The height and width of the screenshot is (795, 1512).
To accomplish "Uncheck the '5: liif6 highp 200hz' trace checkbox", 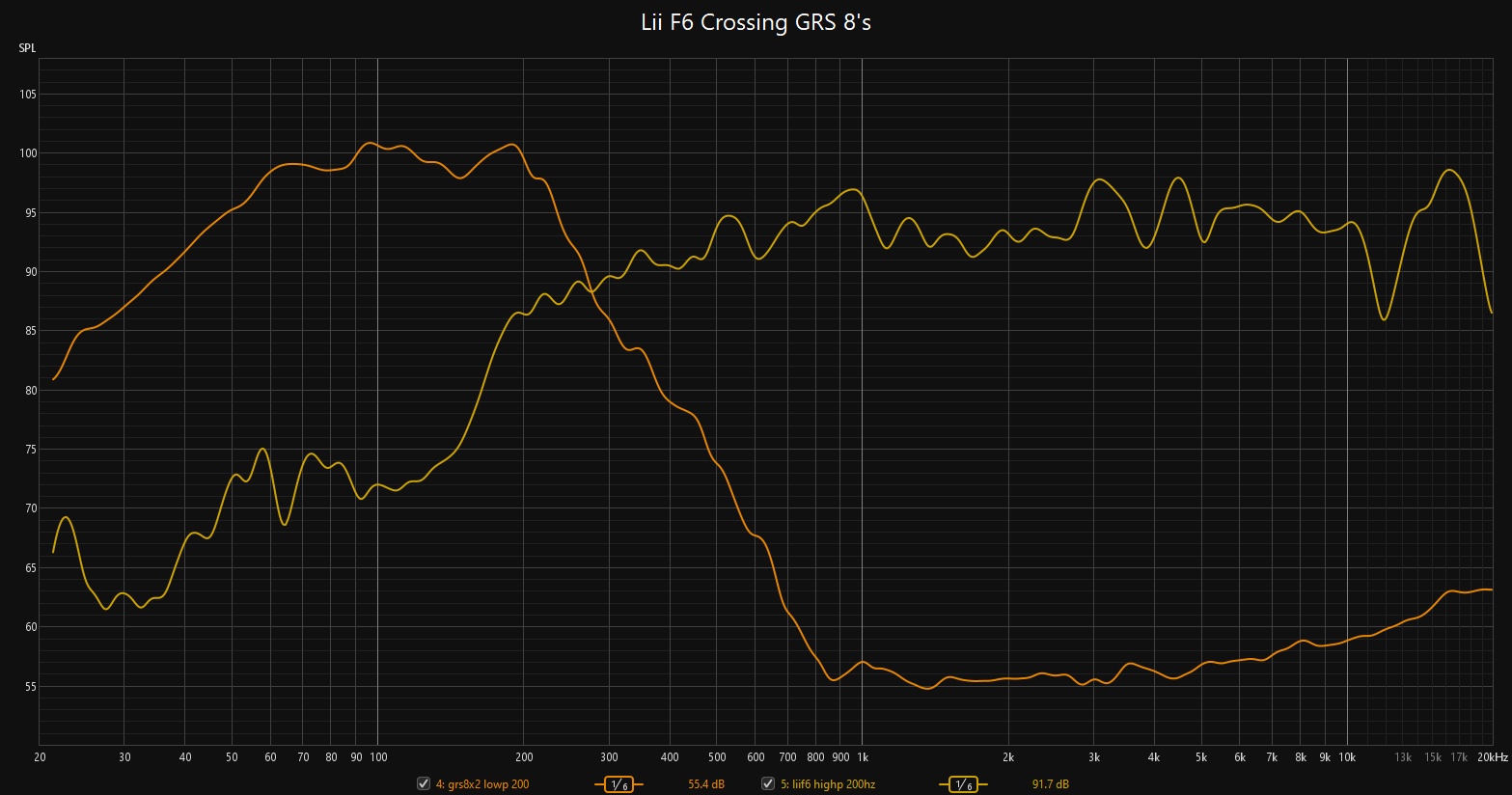I will (768, 783).
